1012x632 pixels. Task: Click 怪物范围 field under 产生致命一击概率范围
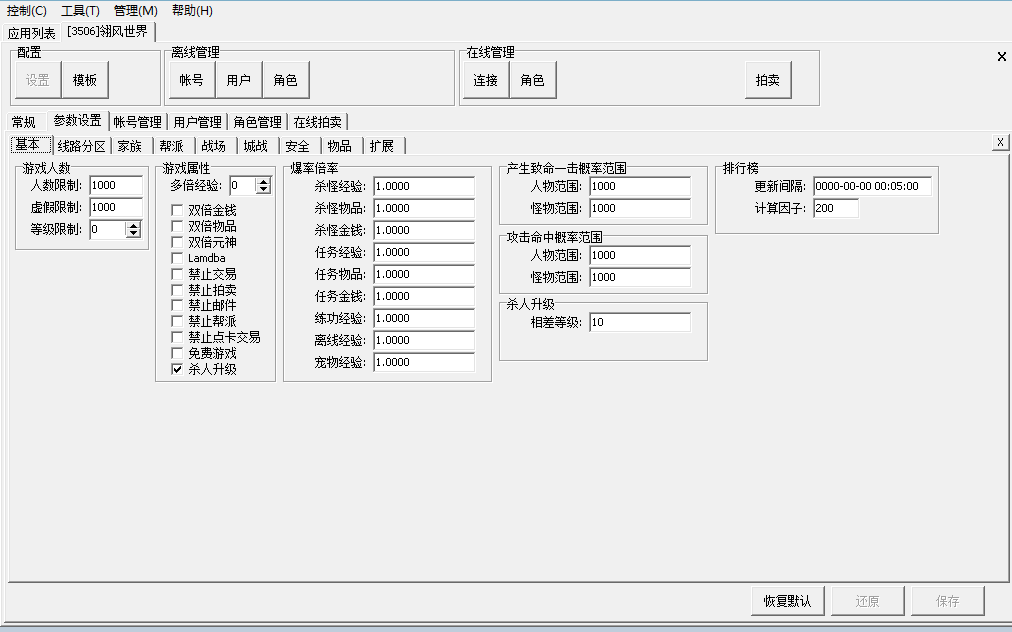640,208
